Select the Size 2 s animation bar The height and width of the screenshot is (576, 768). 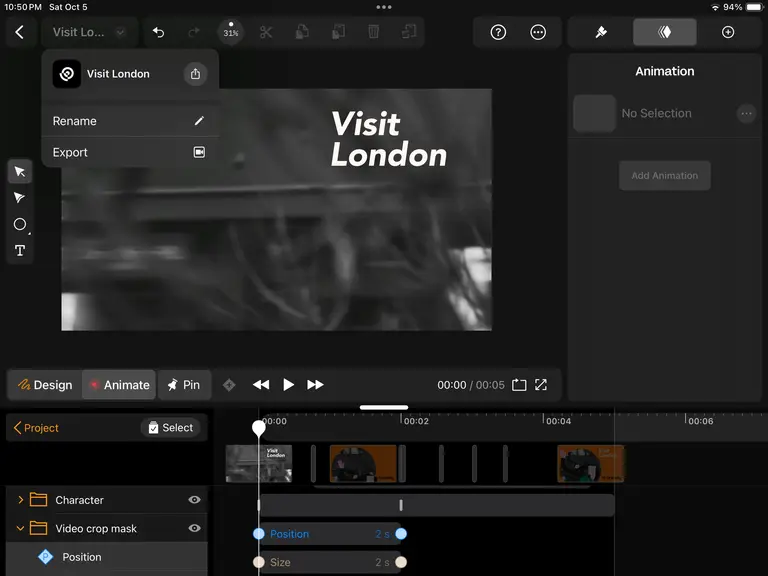click(330, 562)
